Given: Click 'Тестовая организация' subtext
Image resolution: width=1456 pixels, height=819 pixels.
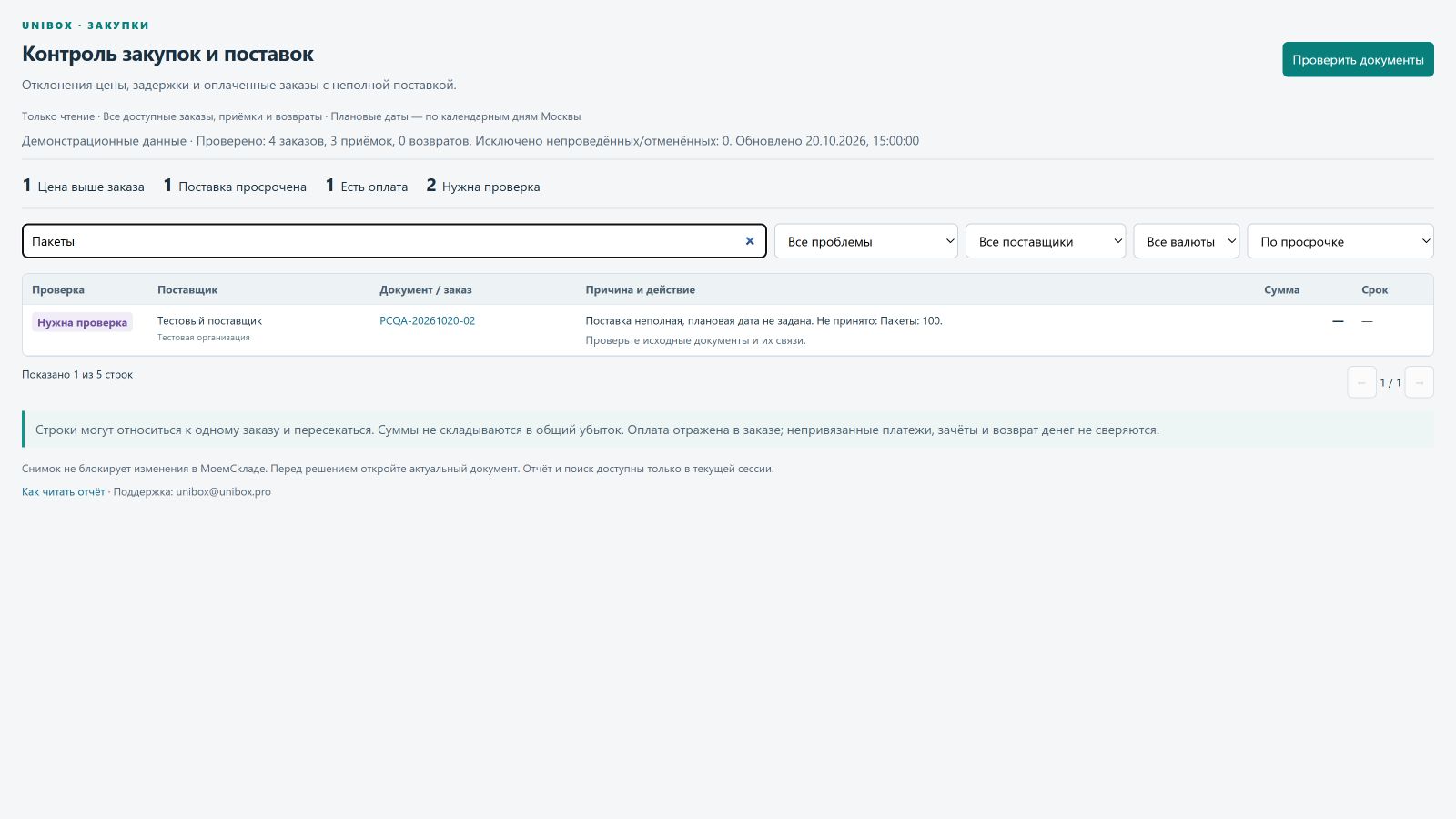Looking at the screenshot, I should (x=204, y=337).
